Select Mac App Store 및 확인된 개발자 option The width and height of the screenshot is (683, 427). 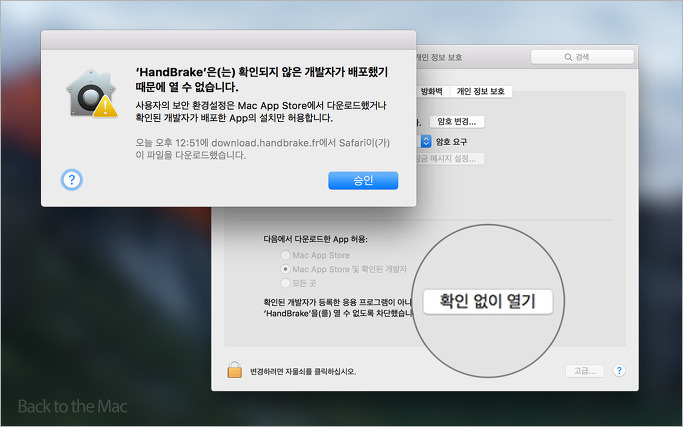click(285, 269)
